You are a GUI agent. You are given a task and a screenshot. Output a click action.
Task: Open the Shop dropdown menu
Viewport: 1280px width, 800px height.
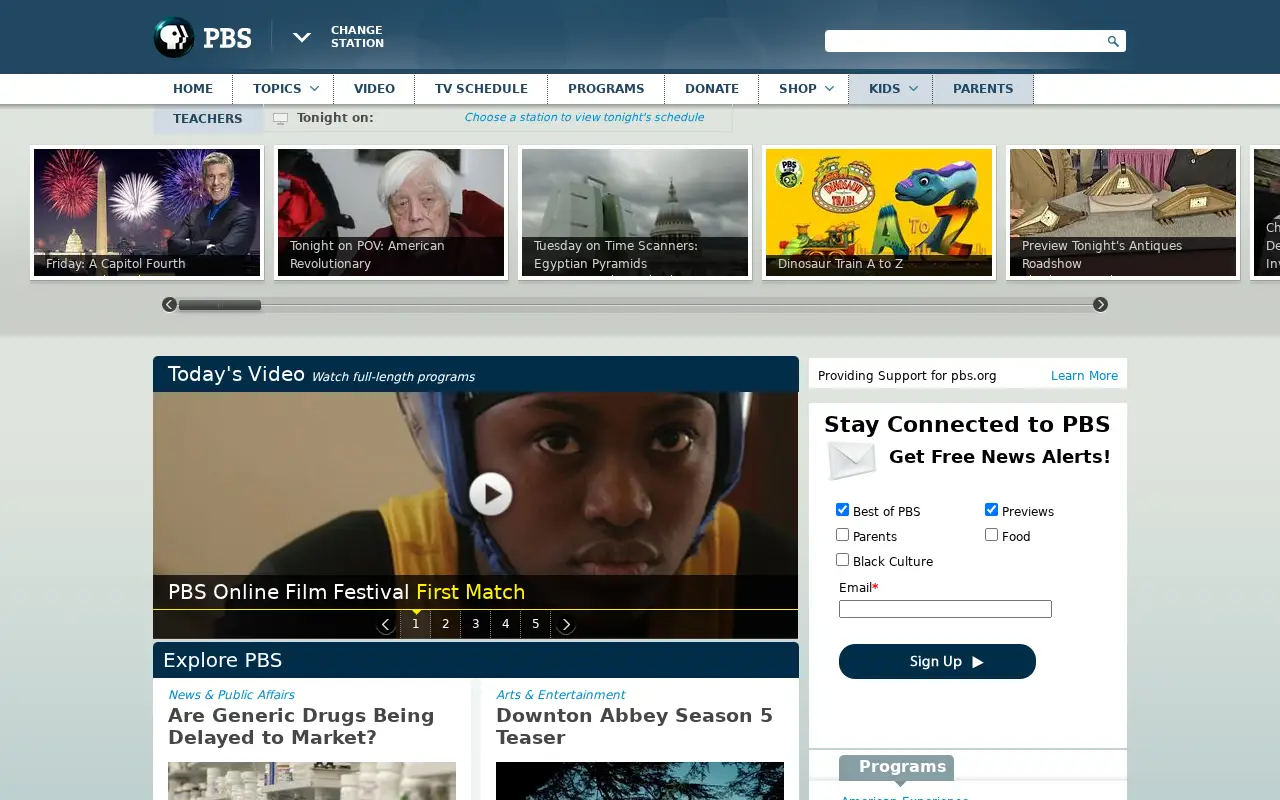[x=805, y=89]
